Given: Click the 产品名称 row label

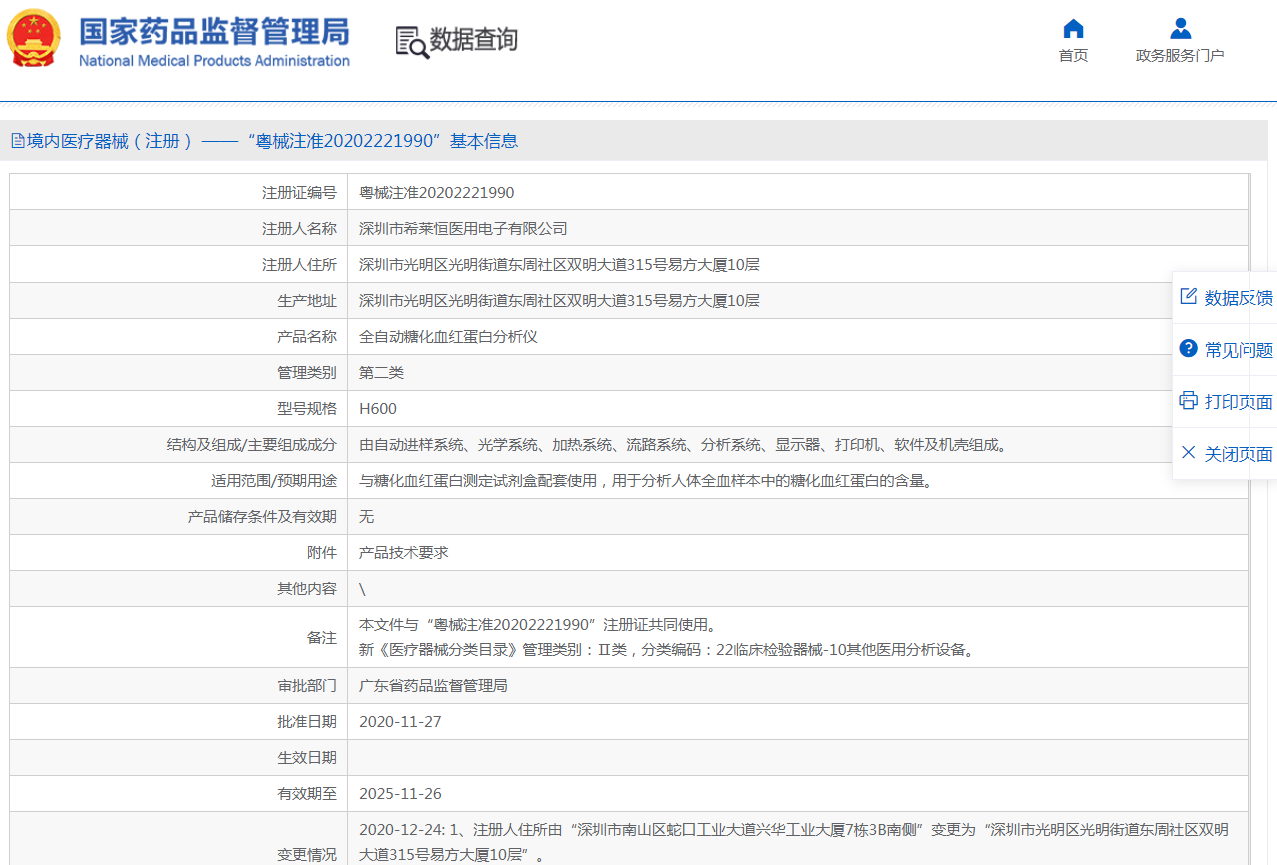Looking at the screenshot, I should coord(307,336).
